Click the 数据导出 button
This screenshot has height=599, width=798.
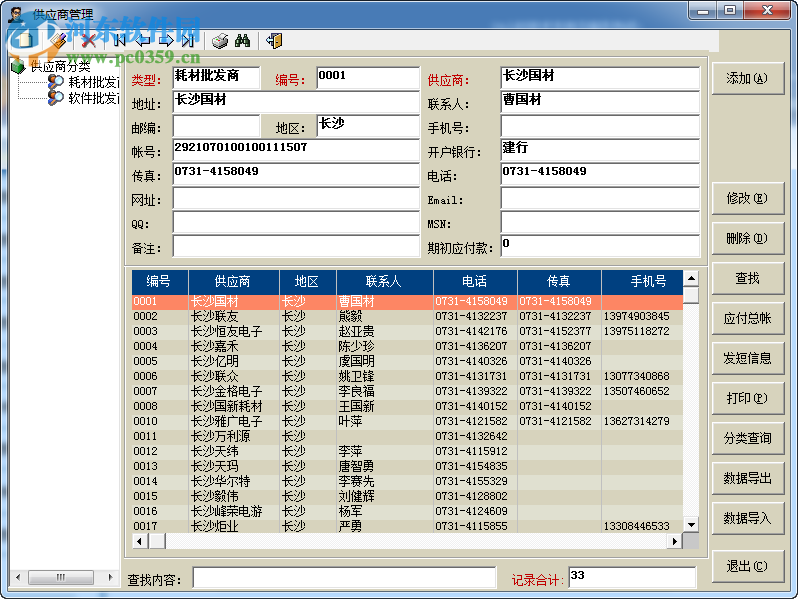[x=747, y=478]
